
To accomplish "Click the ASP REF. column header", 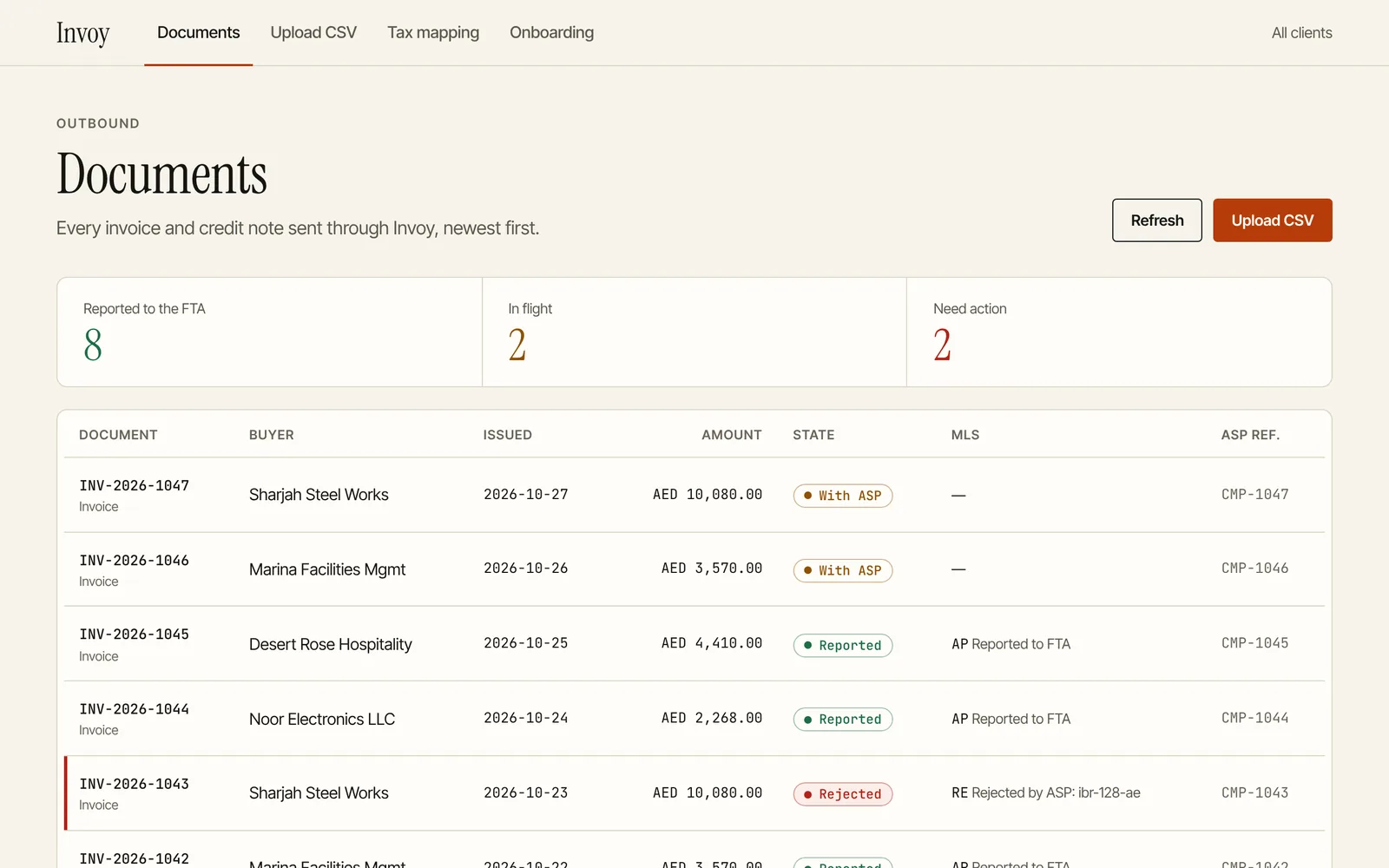I will [x=1250, y=435].
